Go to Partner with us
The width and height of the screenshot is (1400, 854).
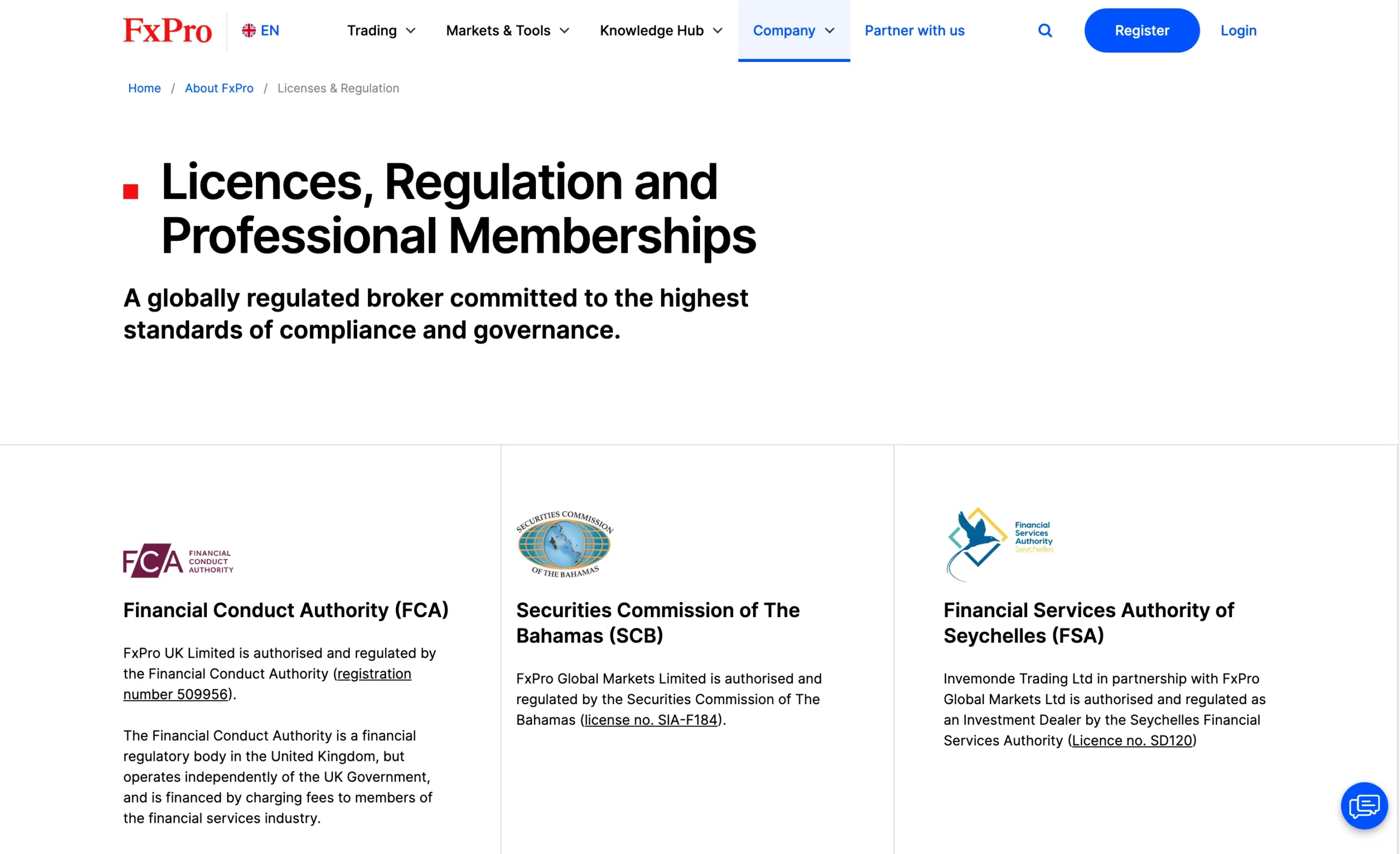coord(914,30)
